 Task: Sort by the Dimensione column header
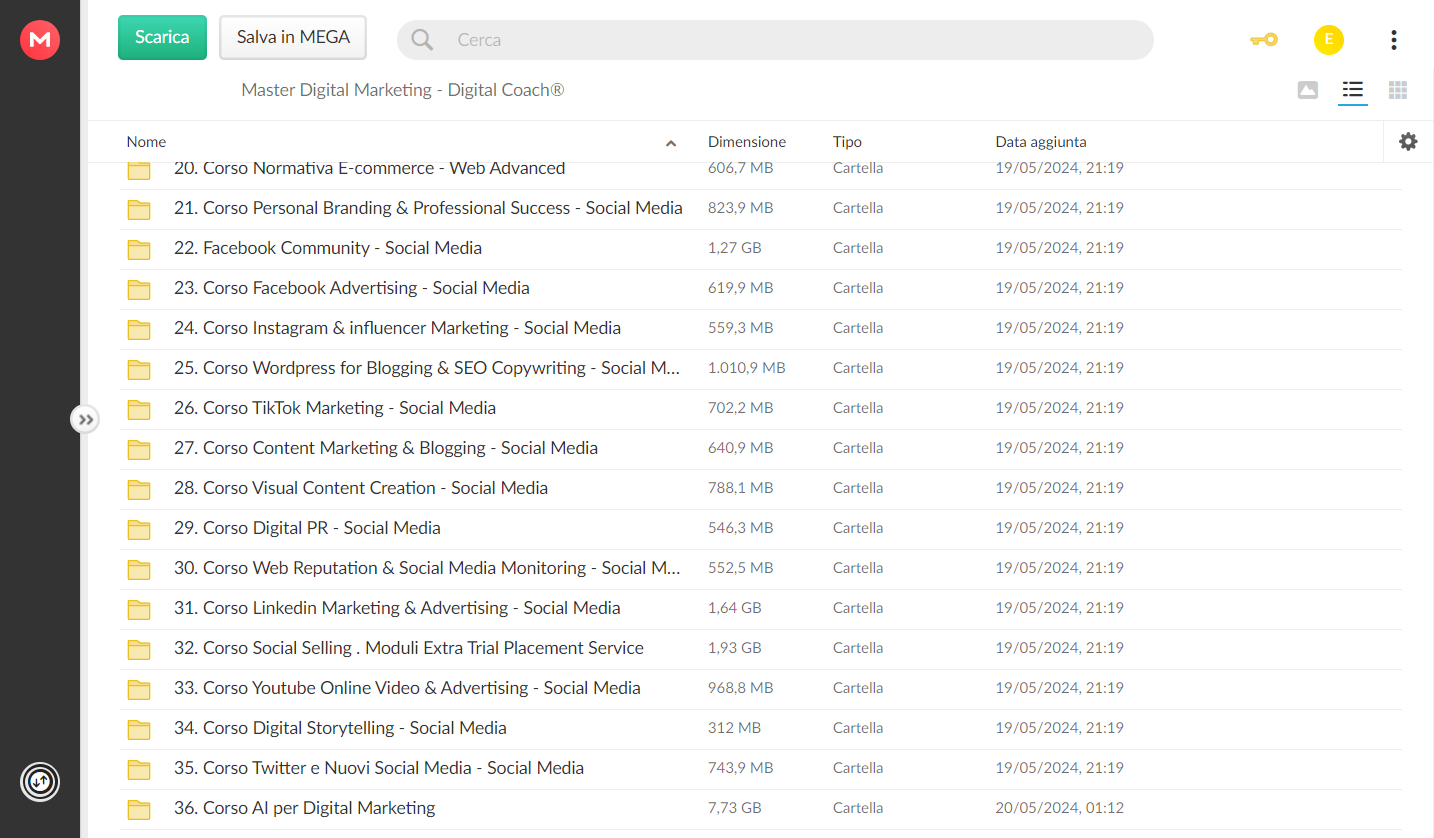pyautogui.click(x=747, y=142)
